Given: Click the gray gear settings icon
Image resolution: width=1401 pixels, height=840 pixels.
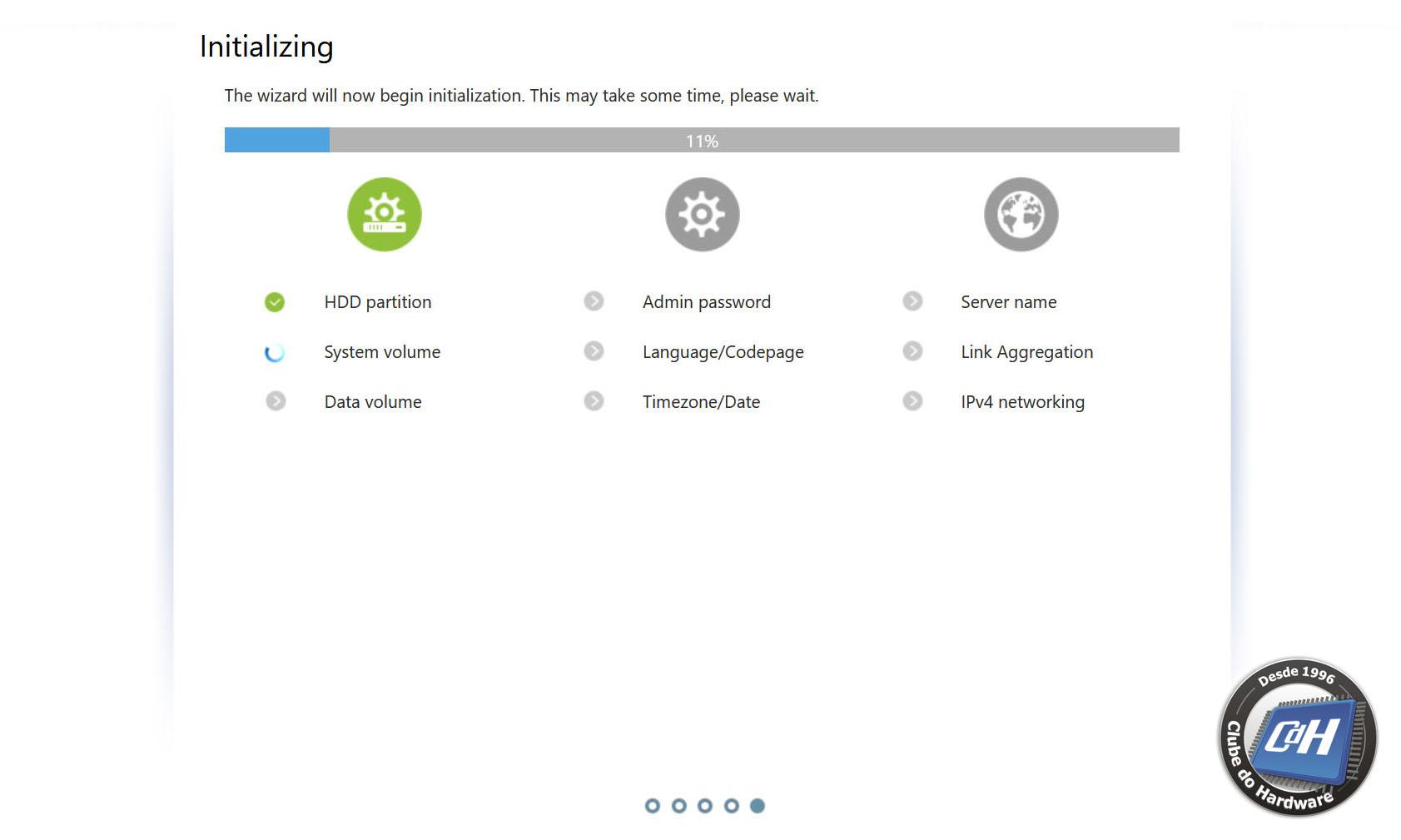Looking at the screenshot, I should point(703,215).
